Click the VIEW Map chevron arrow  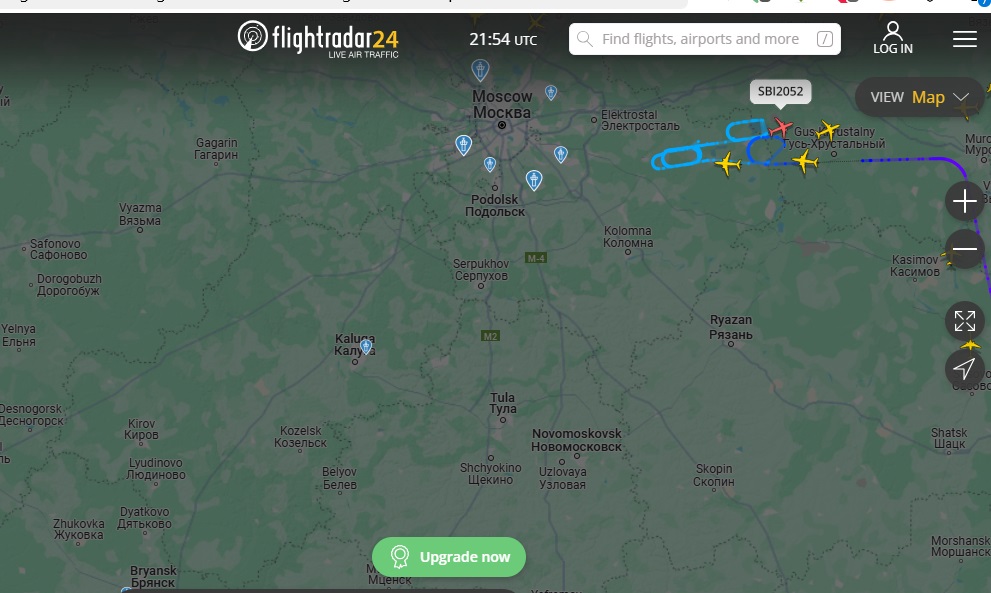click(x=961, y=97)
